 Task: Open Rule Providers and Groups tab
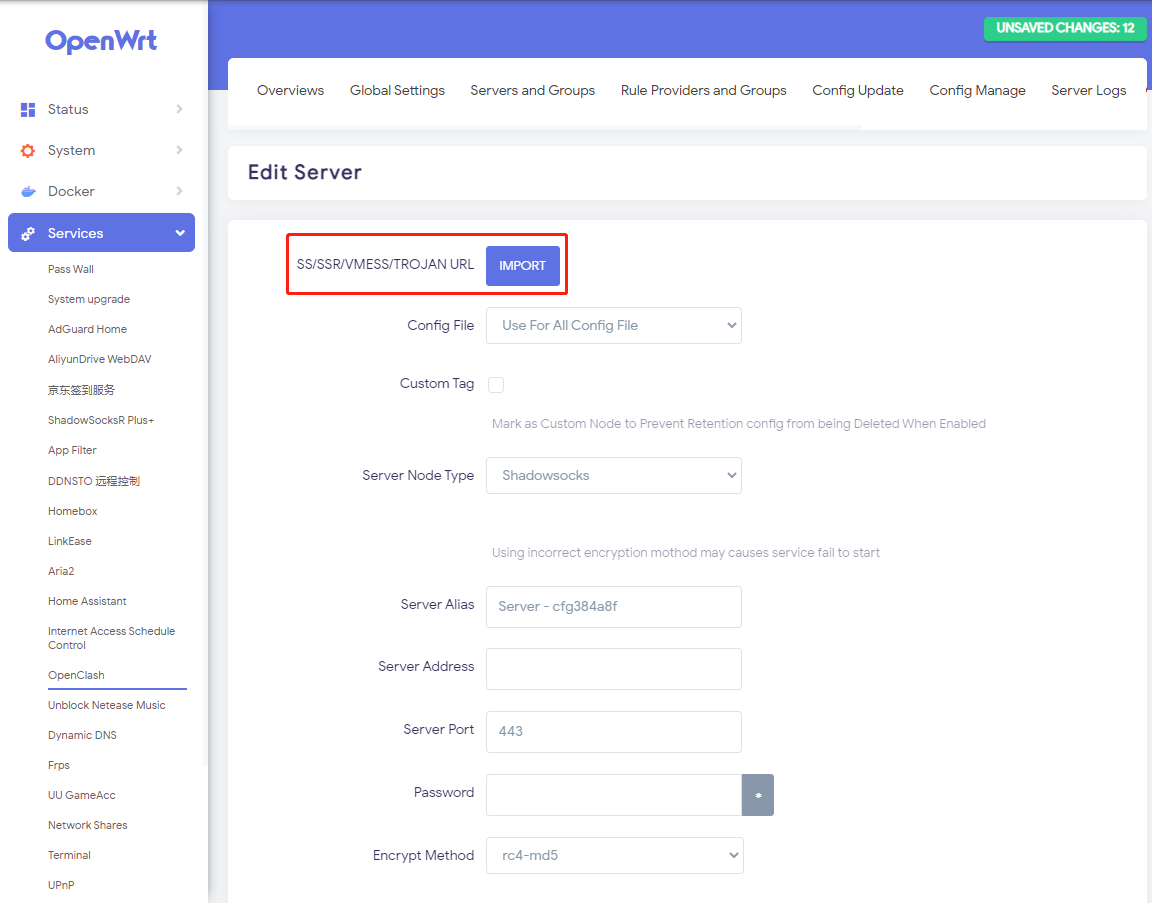703,90
